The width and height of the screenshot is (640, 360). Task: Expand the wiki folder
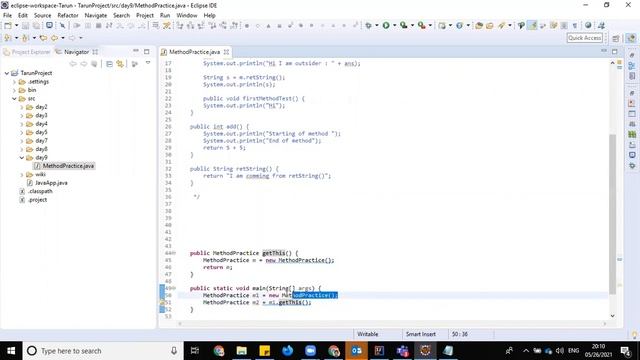pos(22,175)
